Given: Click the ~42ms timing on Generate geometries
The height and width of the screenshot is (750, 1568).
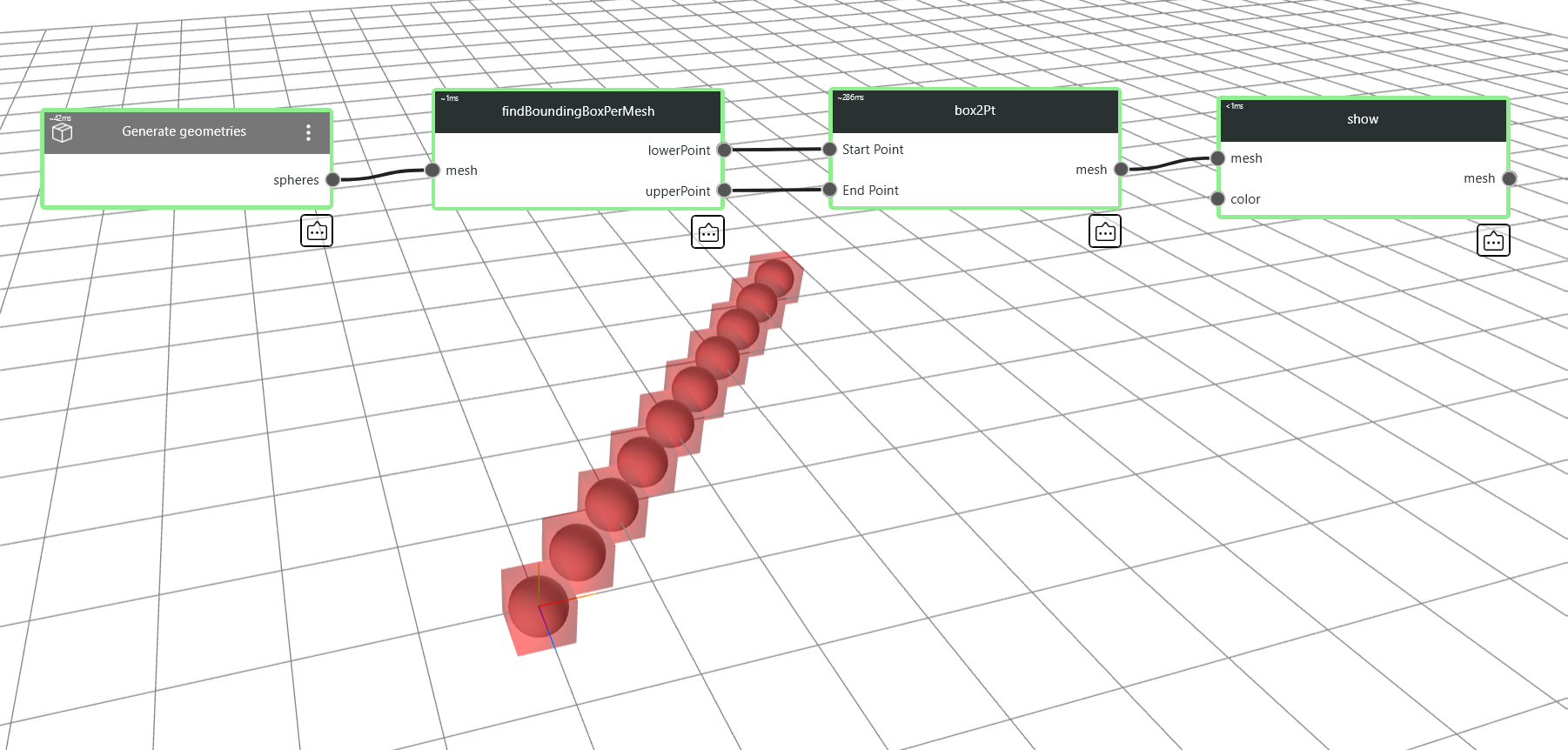Looking at the screenshot, I should click(x=60, y=118).
